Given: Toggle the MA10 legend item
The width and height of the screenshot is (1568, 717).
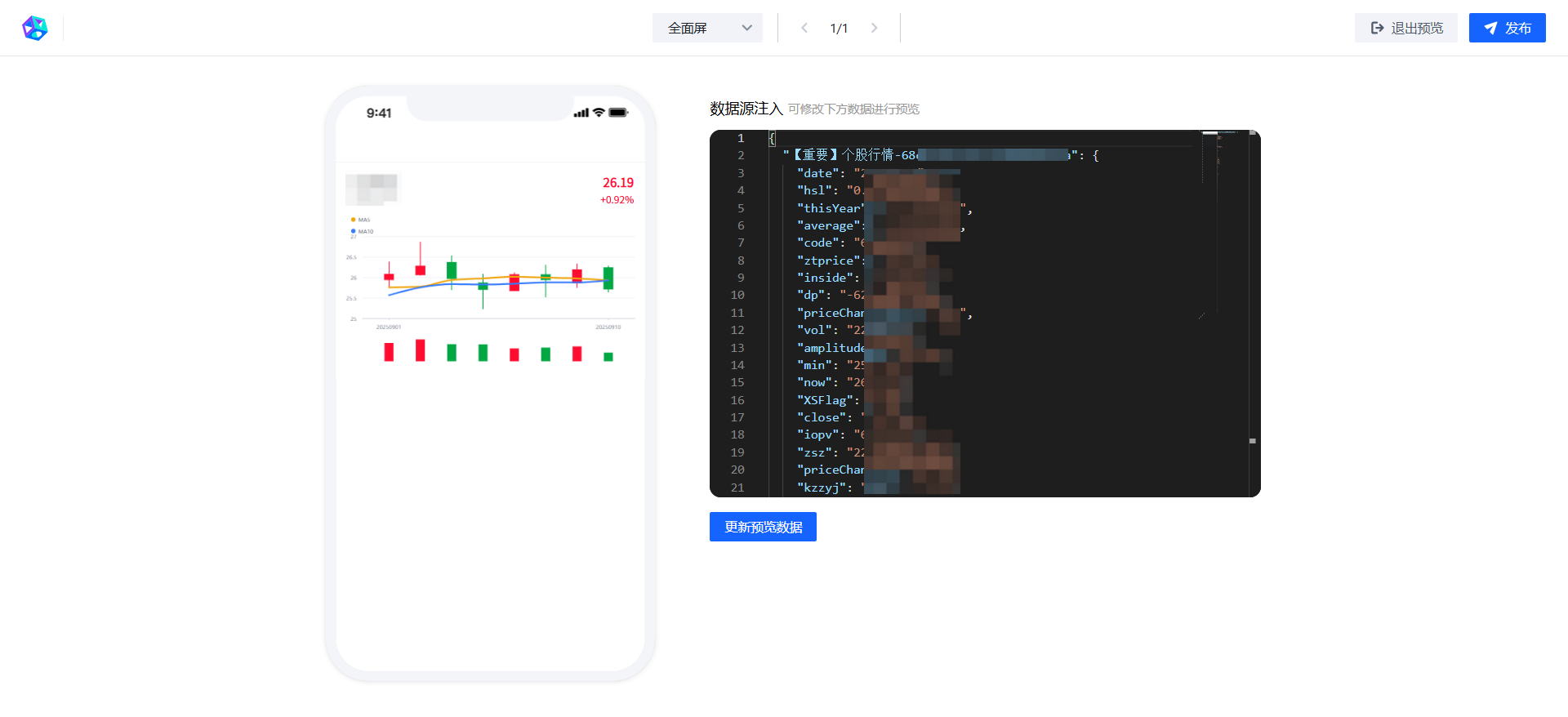Looking at the screenshot, I should [x=362, y=231].
